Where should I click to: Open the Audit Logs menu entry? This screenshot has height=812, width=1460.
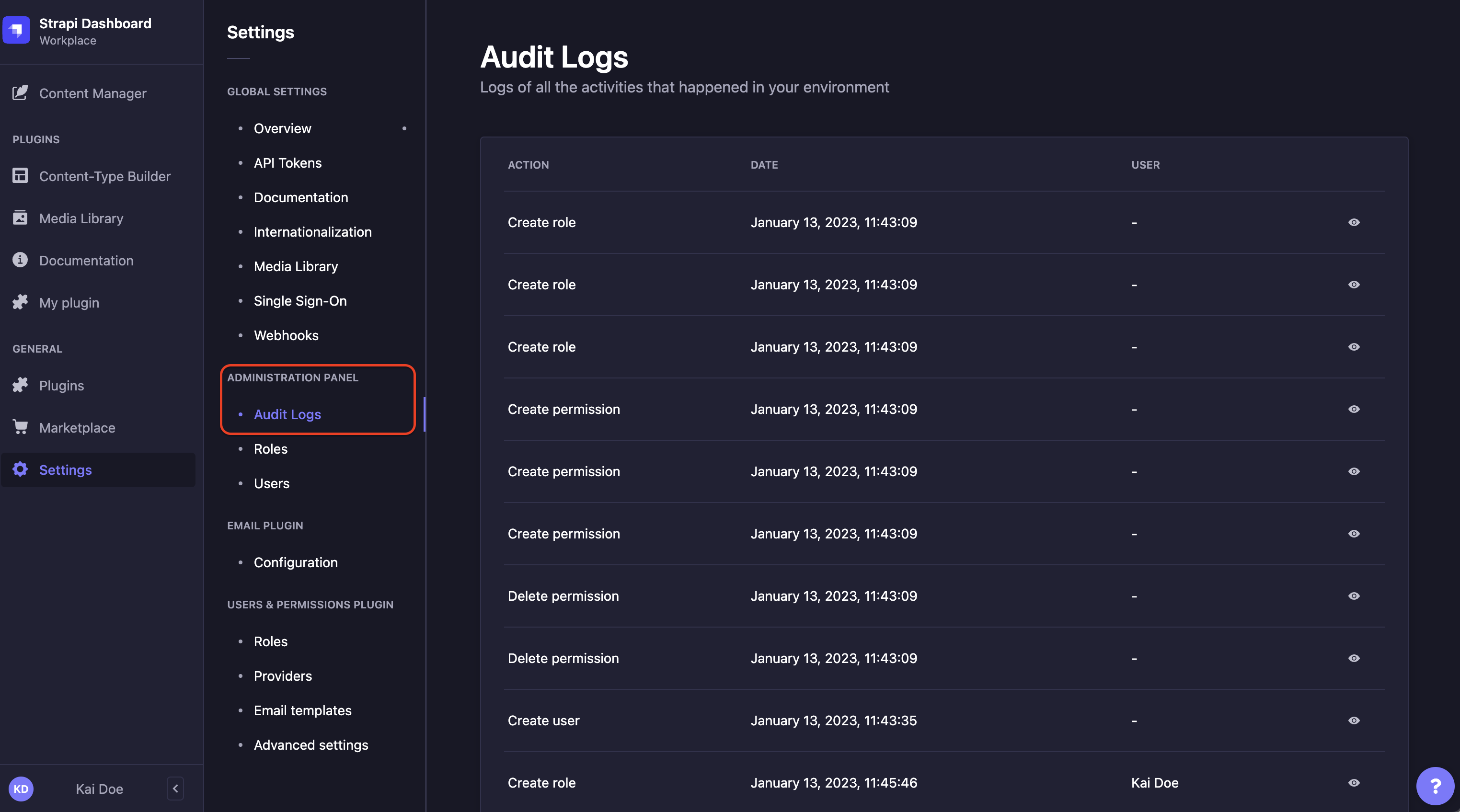[287, 414]
